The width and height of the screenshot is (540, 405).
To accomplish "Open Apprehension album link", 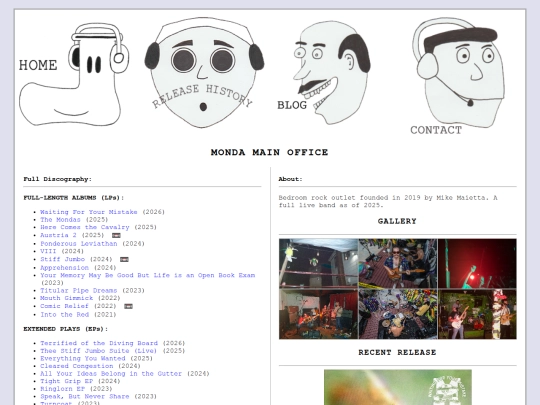I will [64, 268].
